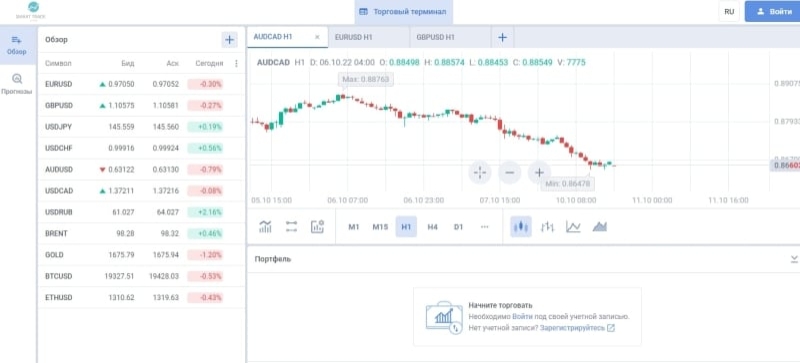
Task: Sort watchlist by Бид column
Action: pos(128,64)
